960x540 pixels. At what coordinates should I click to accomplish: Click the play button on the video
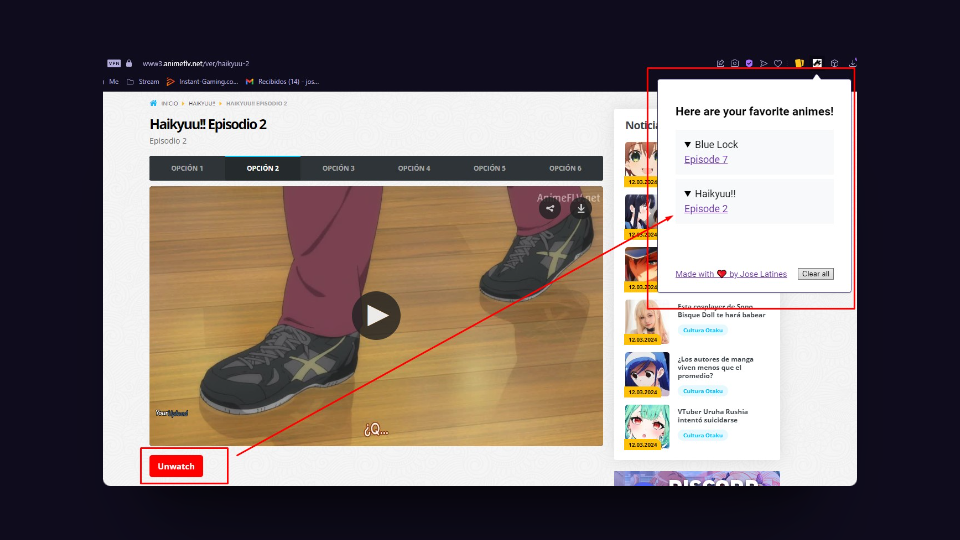376,316
